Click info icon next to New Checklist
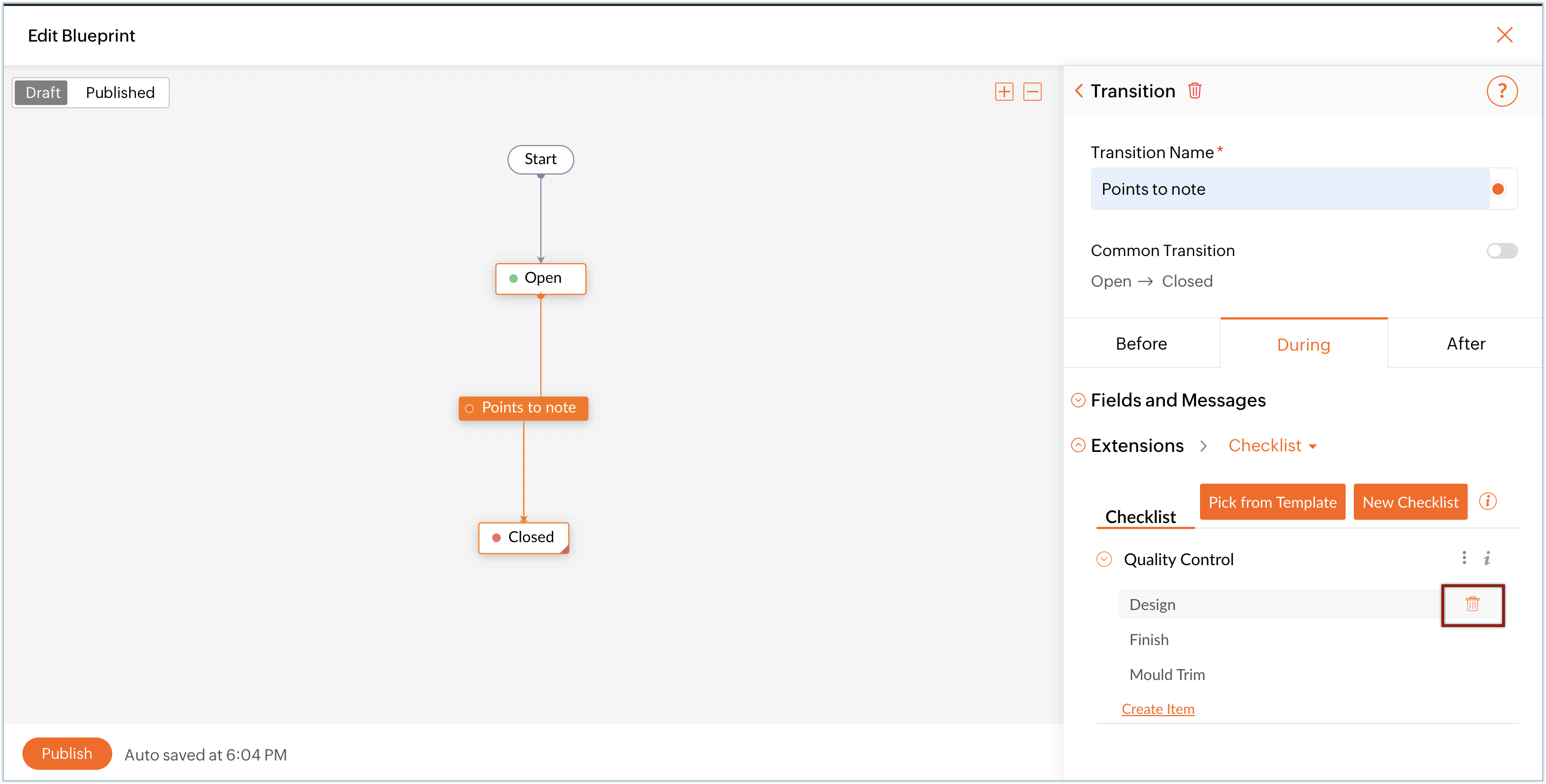Screen dimensions: 1546x784 (x=1487, y=501)
